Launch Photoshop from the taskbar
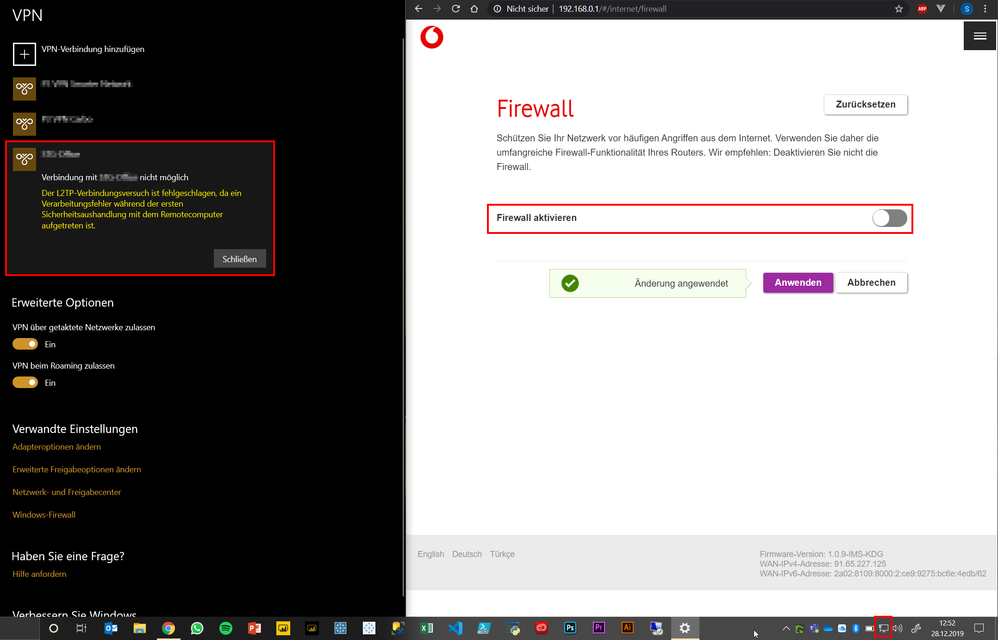 pos(569,628)
